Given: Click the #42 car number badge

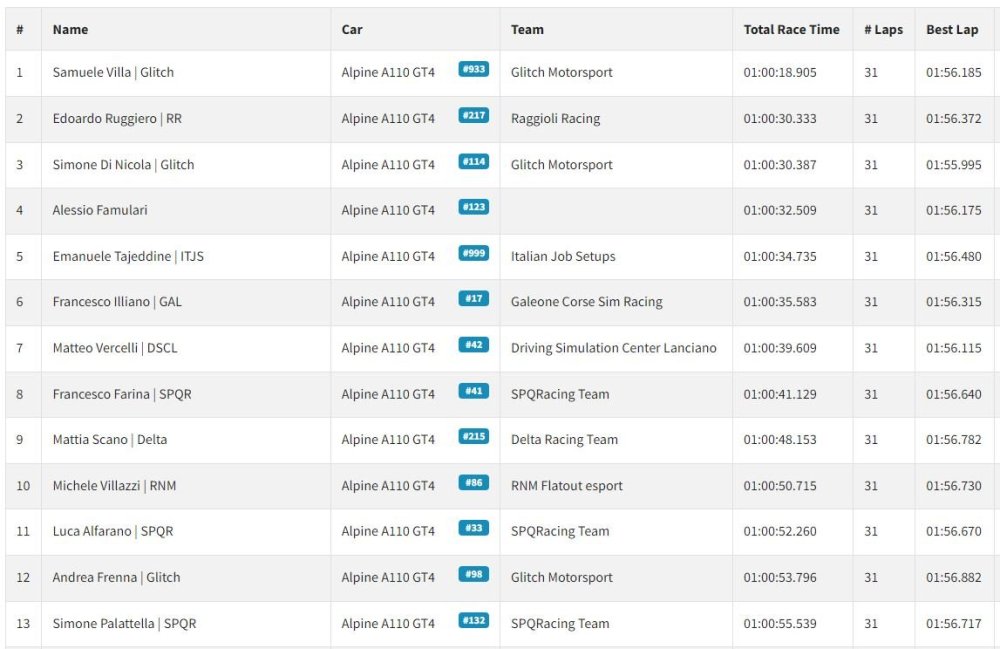Looking at the screenshot, I should (473, 345).
